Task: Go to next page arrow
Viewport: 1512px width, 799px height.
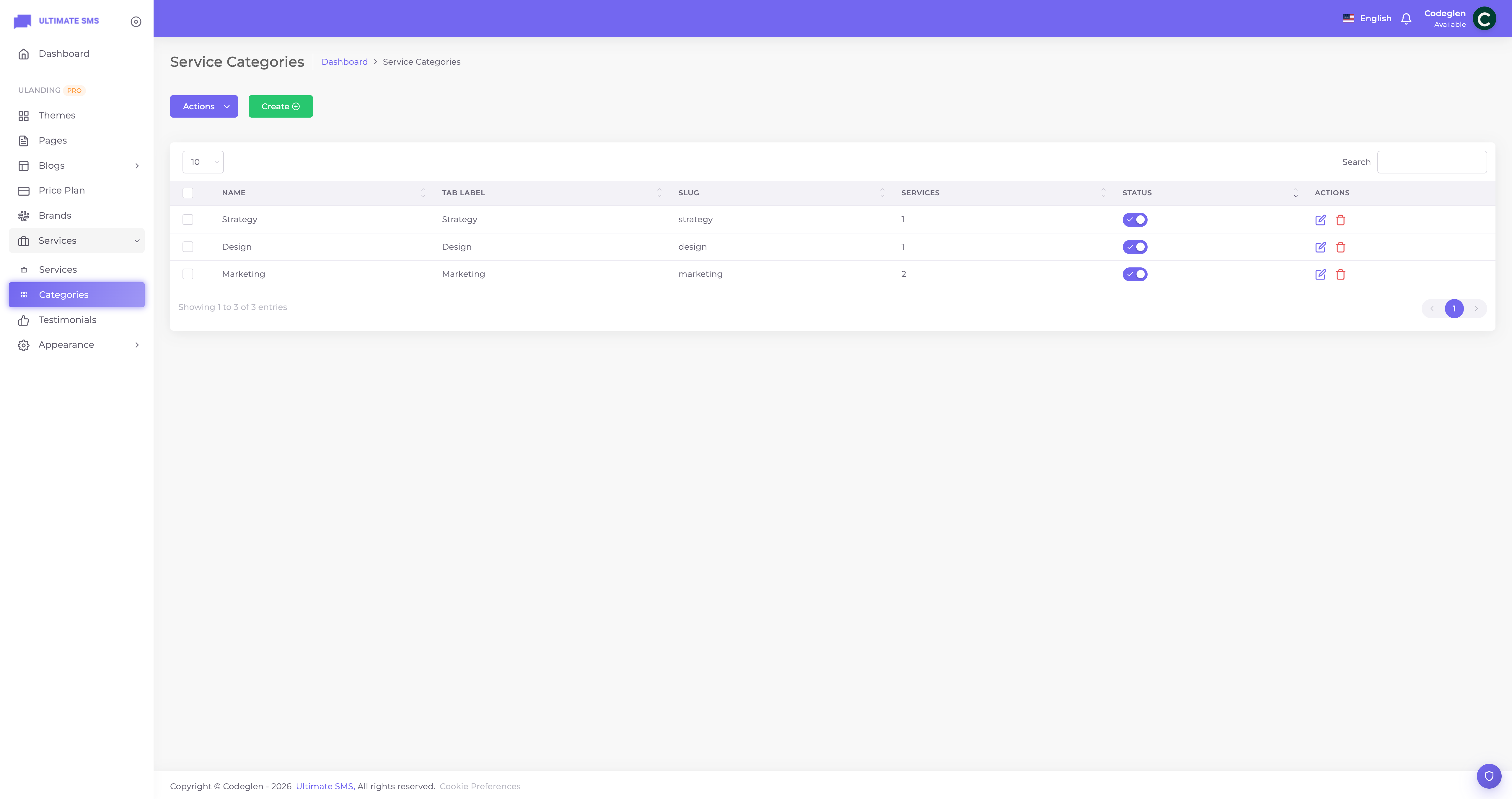Action: [1476, 308]
